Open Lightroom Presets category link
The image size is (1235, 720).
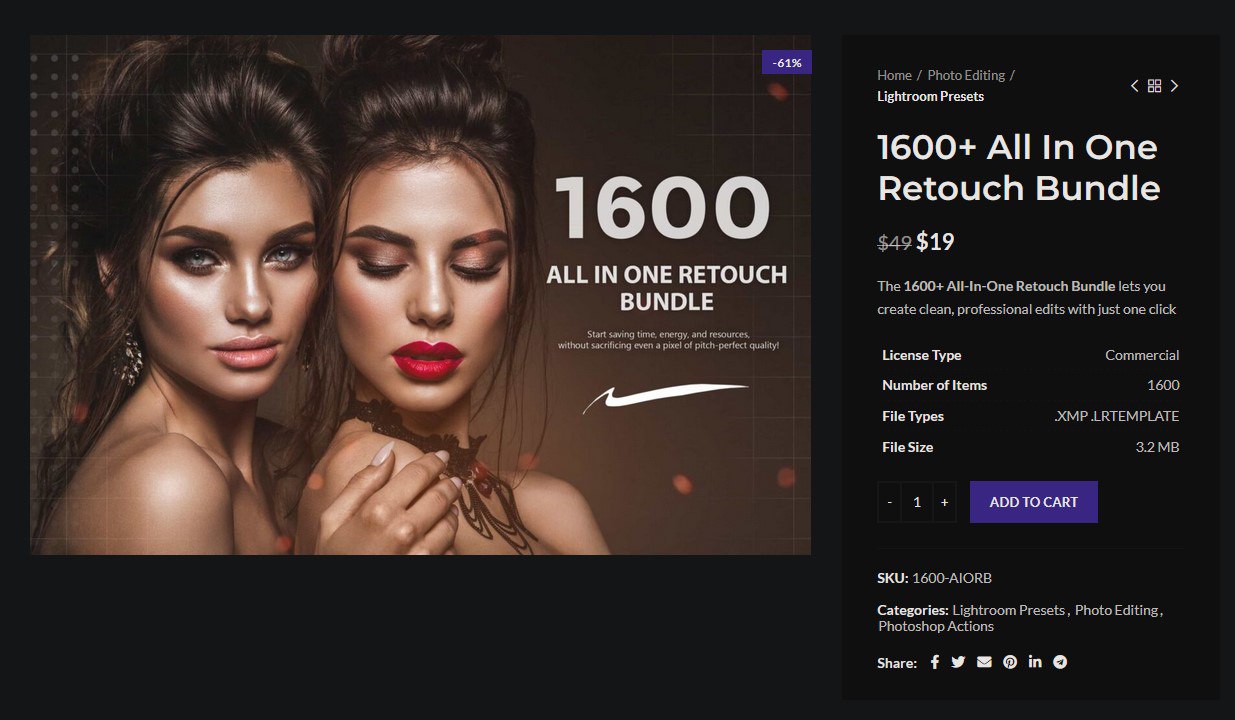pyautogui.click(x=1008, y=610)
